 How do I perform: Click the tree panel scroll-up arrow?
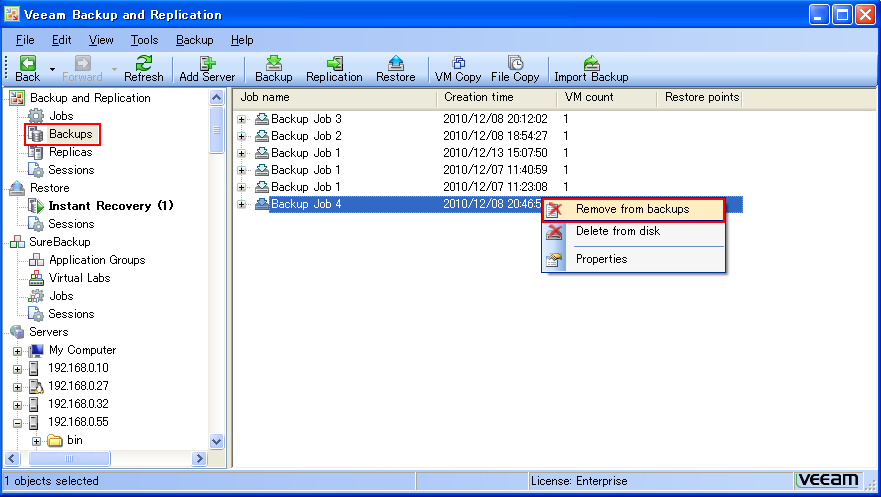217,98
